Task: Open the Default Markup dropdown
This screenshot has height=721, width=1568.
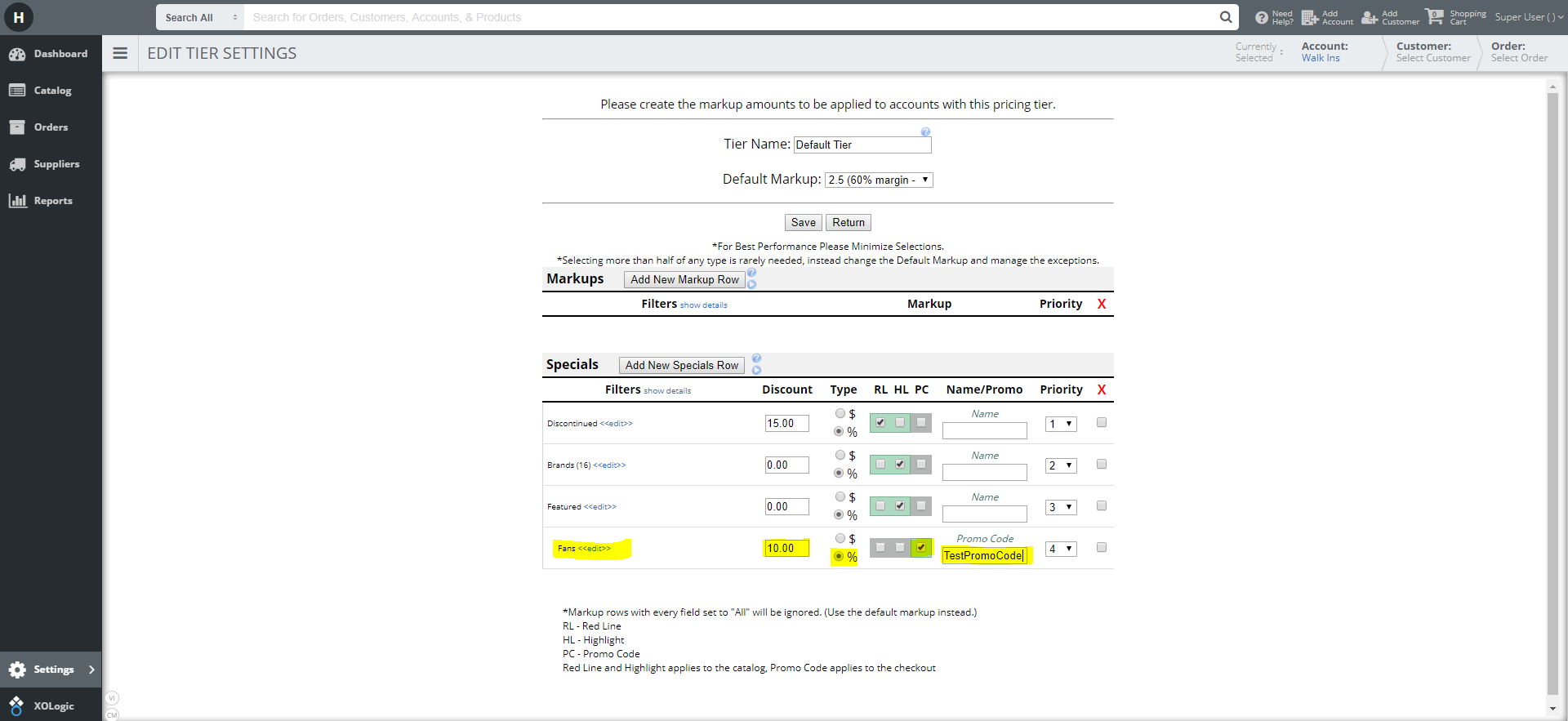Action: pos(879,180)
